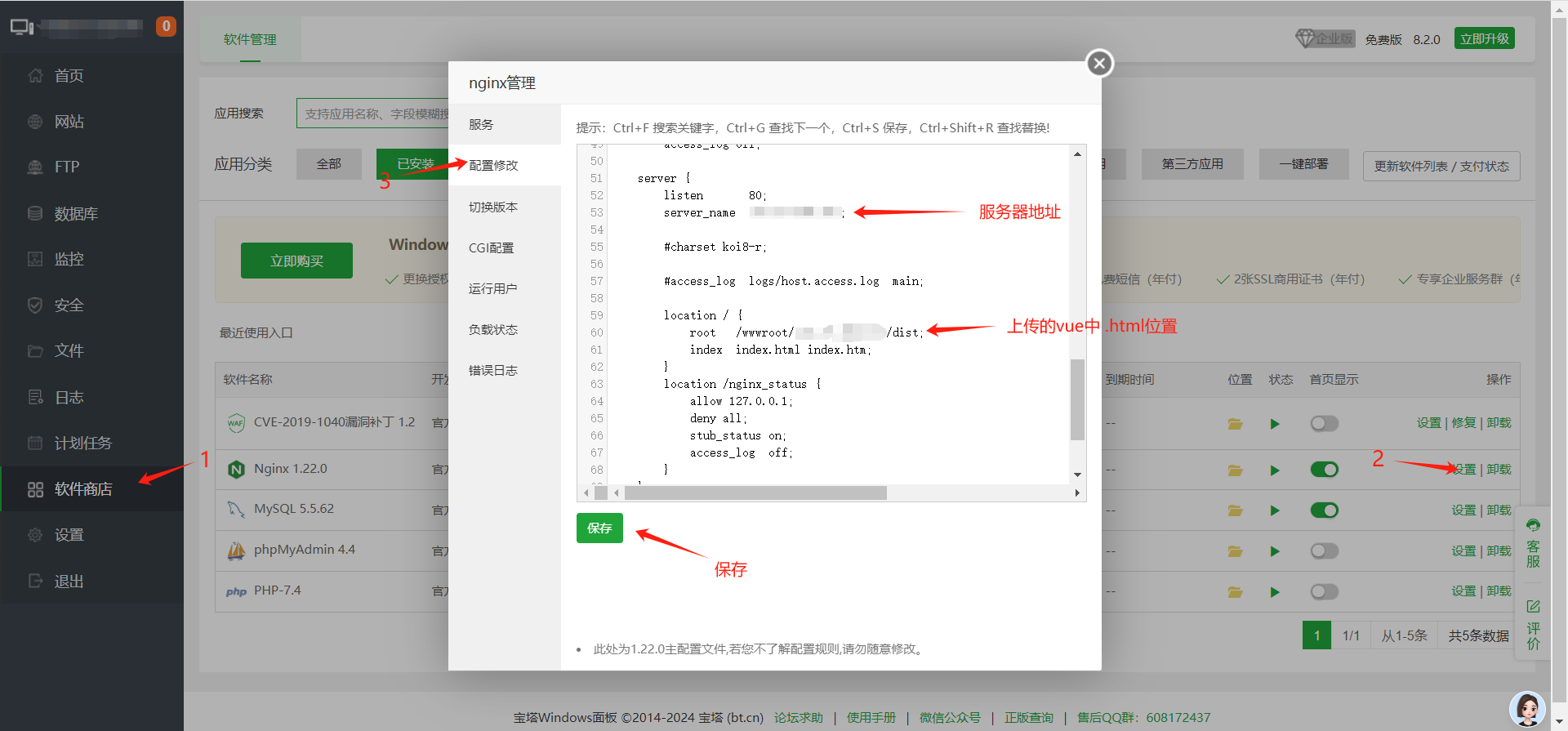Click the 退出 logout icon
Viewport: 1568px width, 731px height.
tap(35, 581)
